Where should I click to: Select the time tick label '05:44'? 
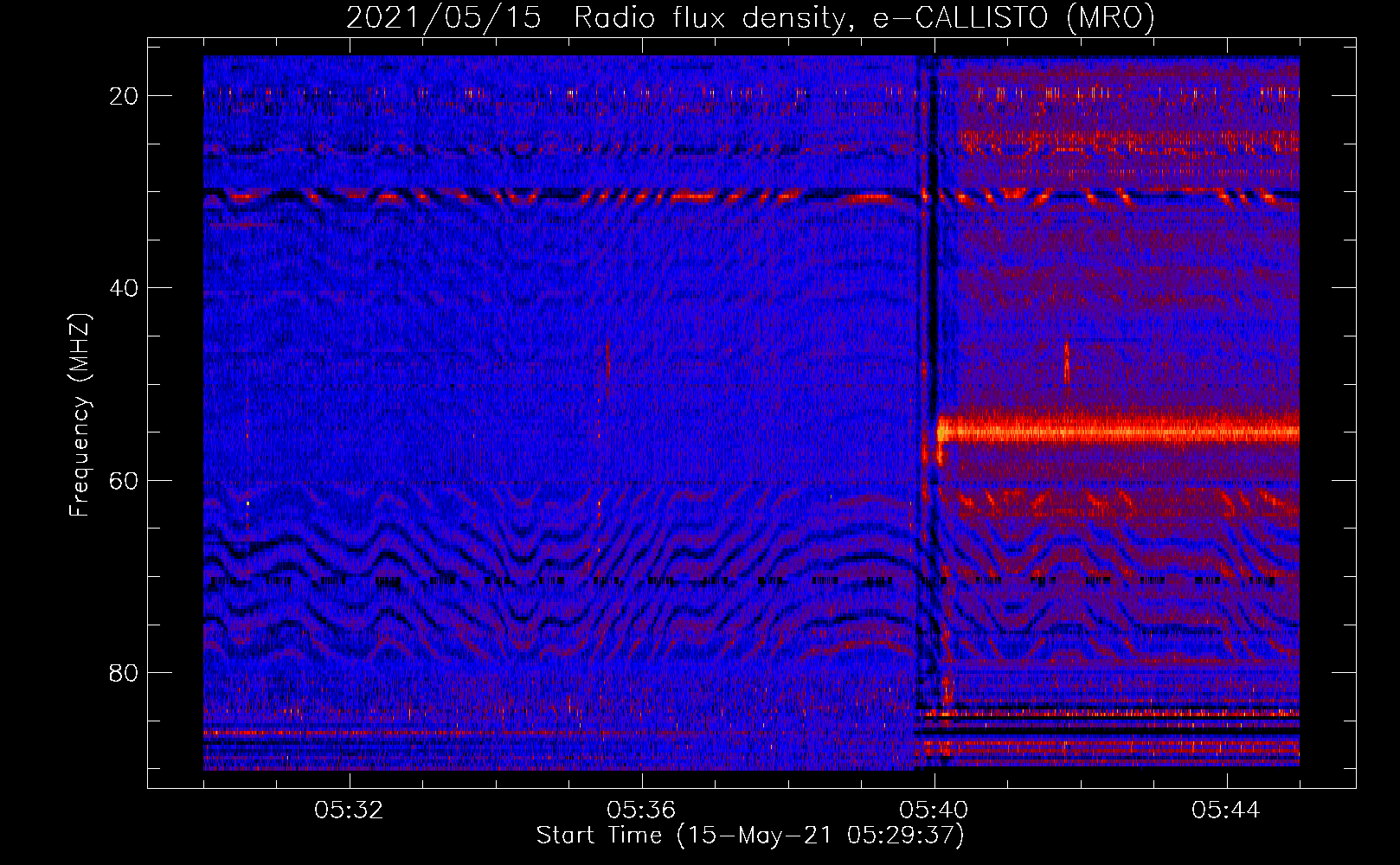(x=1226, y=810)
